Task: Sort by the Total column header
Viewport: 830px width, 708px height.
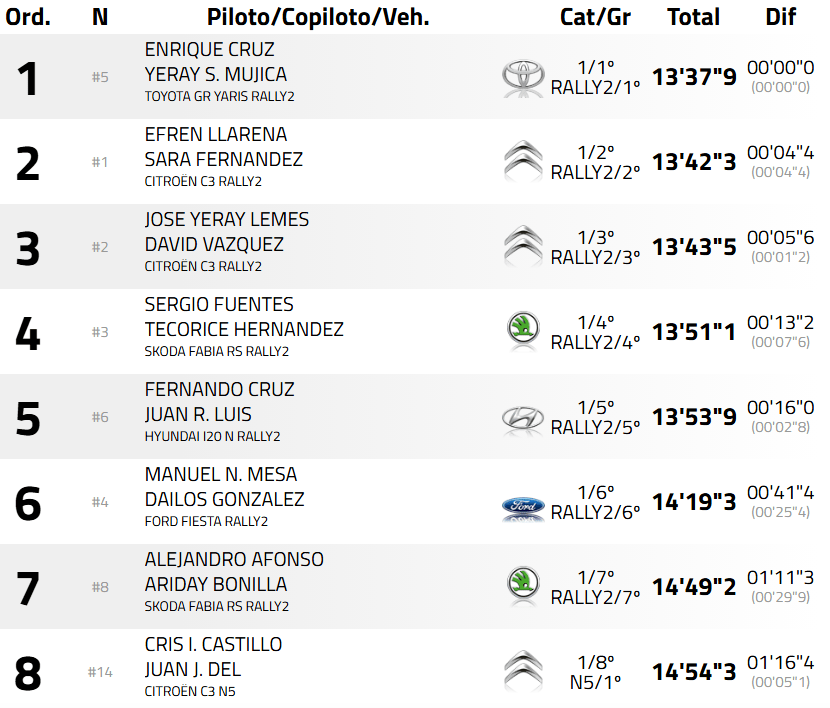Action: click(693, 17)
